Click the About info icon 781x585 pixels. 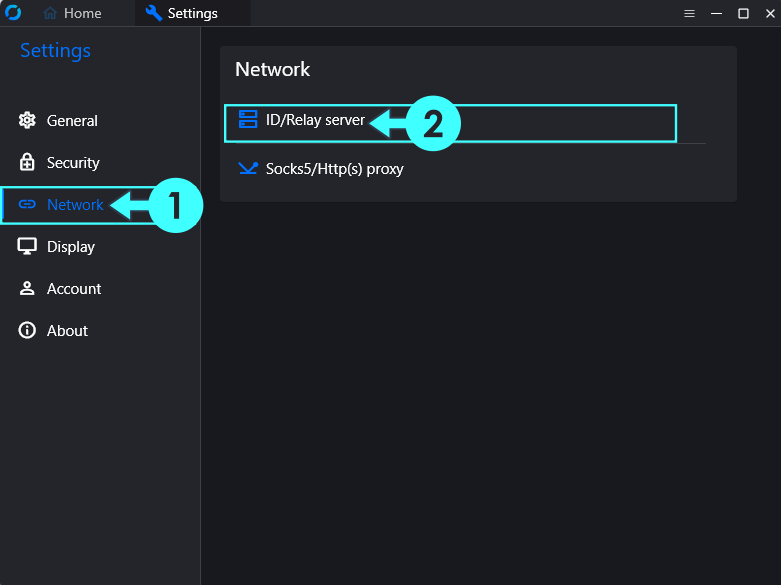[x=27, y=330]
